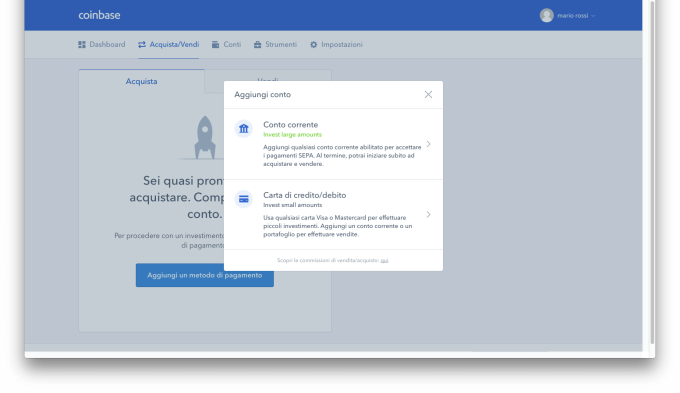
Task: Click the bank icon for Conto corrente
Action: coord(244,129)
